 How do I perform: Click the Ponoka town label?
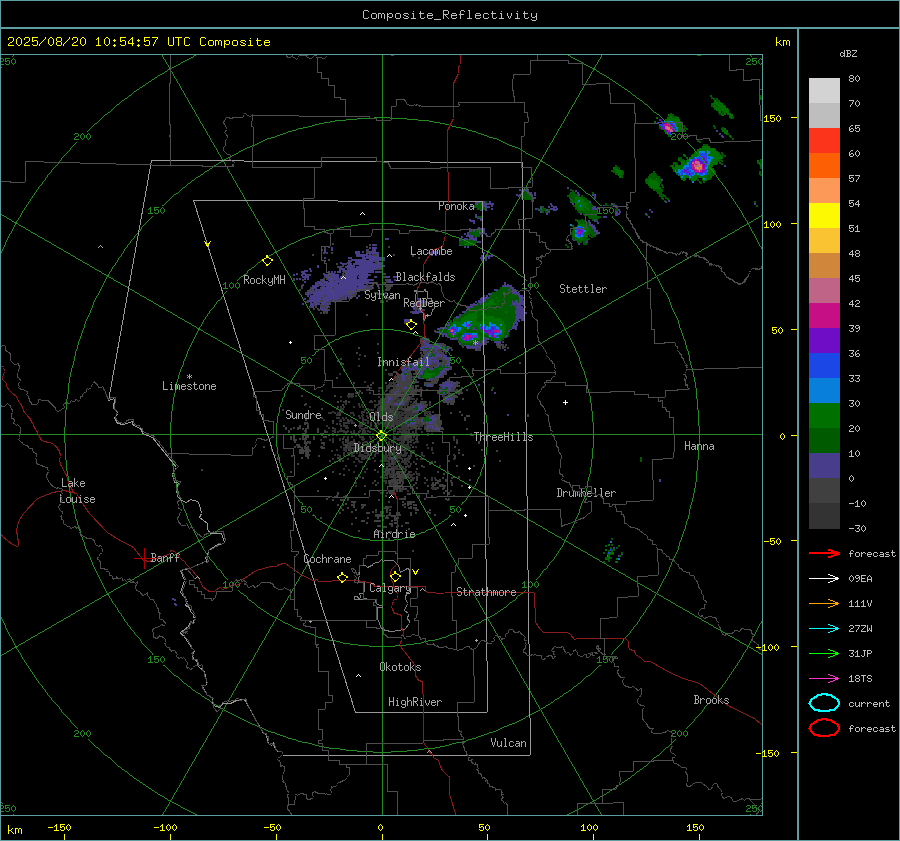(x=456, y=206)
